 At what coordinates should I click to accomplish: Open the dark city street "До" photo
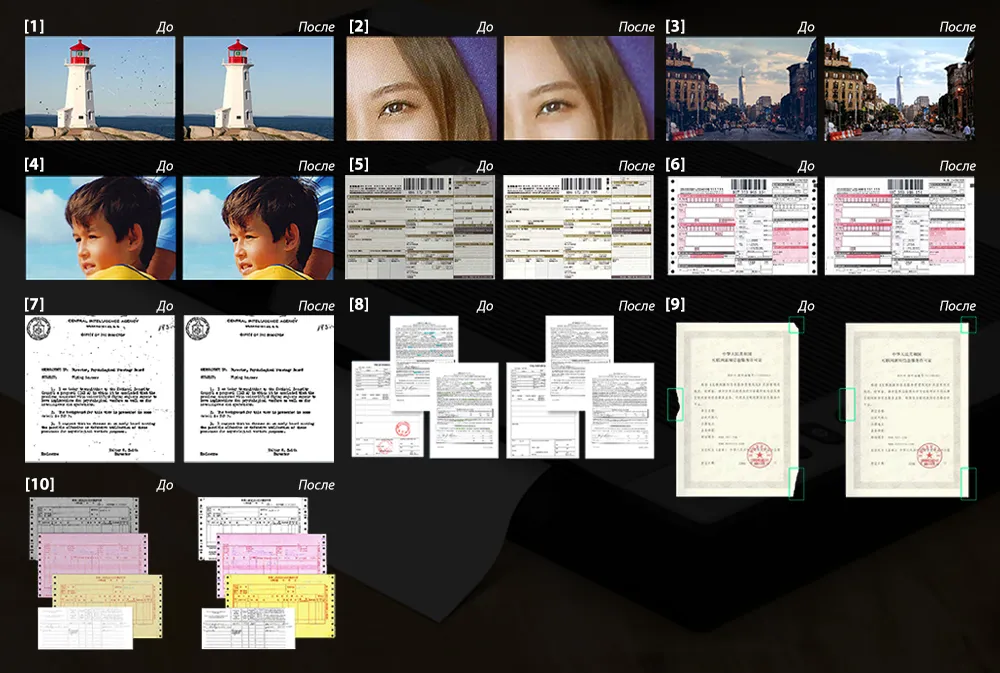click(741, 89)
